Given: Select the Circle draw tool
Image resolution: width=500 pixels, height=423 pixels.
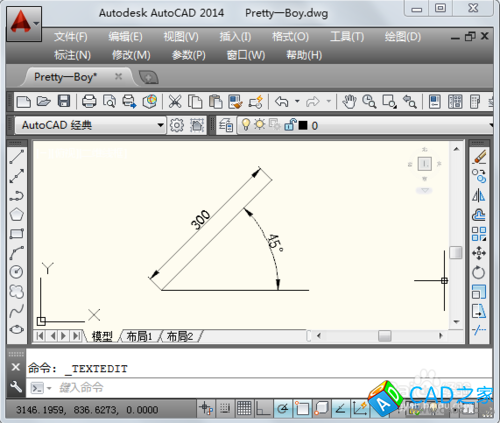Looking at the screenshot, I should point(16,272).
